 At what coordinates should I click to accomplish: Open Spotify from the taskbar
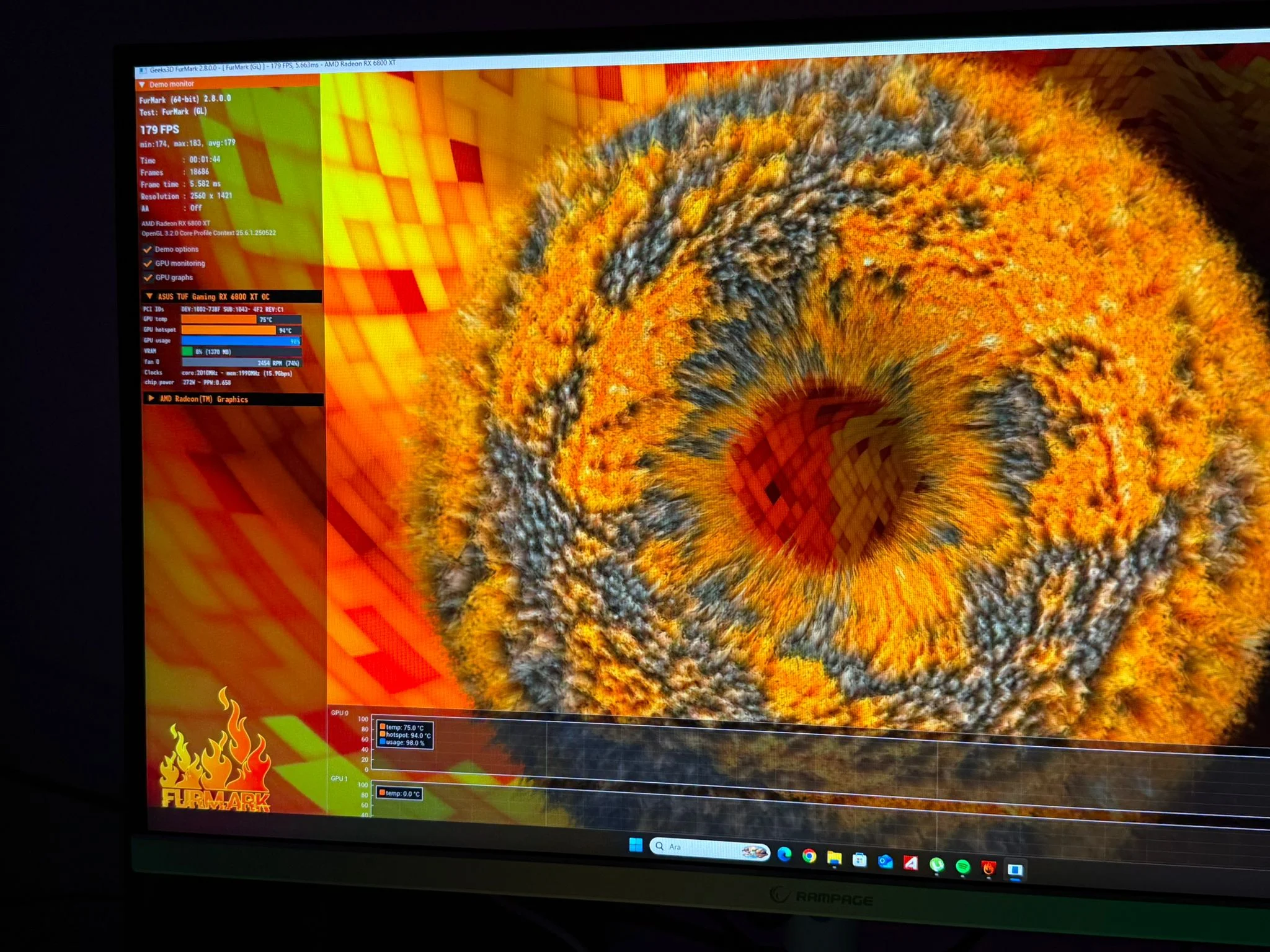[x=962, y=866]
